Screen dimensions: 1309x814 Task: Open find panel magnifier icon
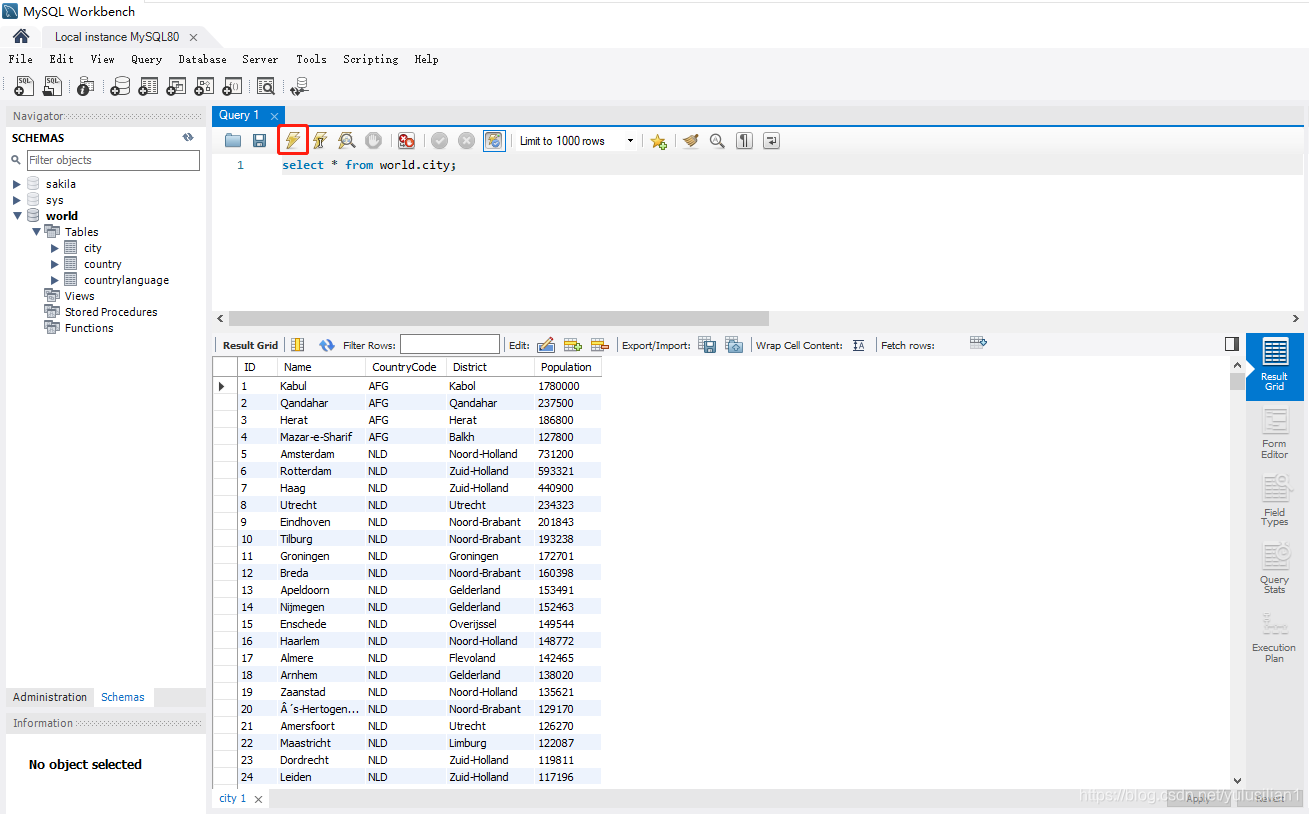point(717,141)
